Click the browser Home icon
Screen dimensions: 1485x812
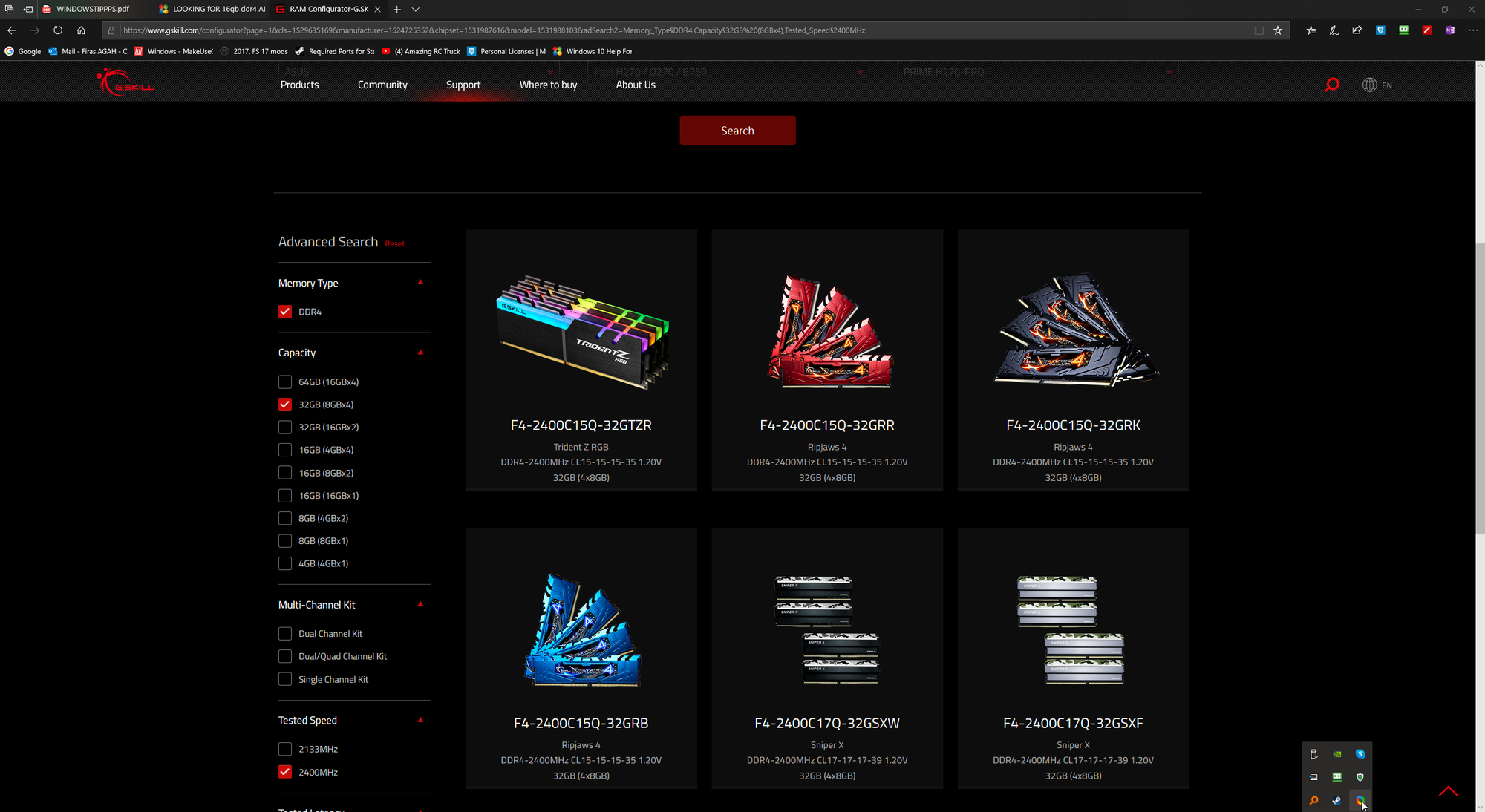[81, 30]
